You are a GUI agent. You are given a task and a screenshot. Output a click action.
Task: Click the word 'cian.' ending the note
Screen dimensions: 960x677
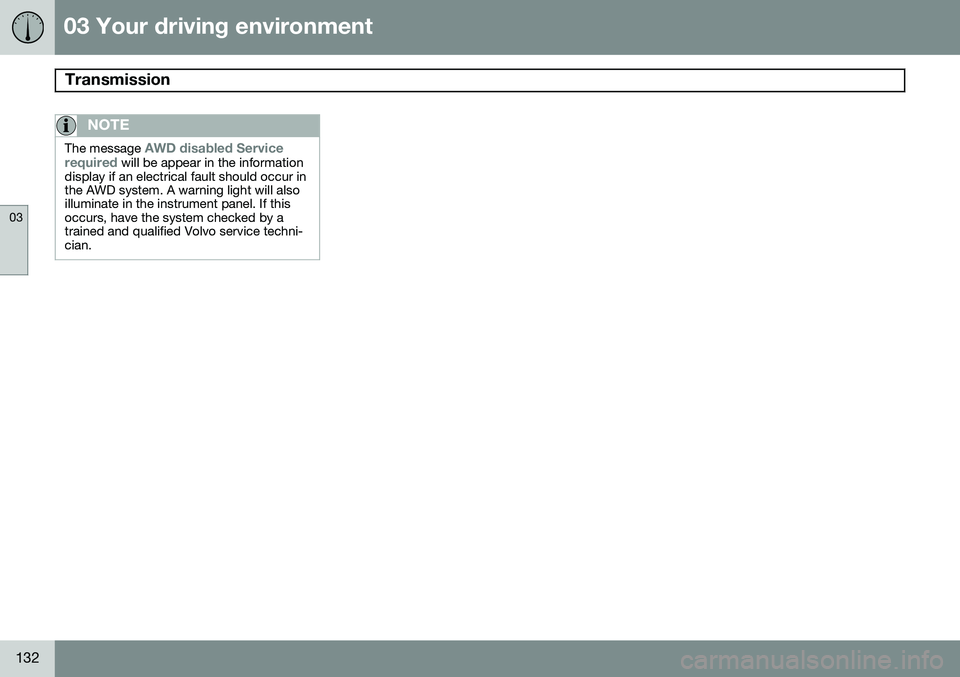(x=78, y=245)
